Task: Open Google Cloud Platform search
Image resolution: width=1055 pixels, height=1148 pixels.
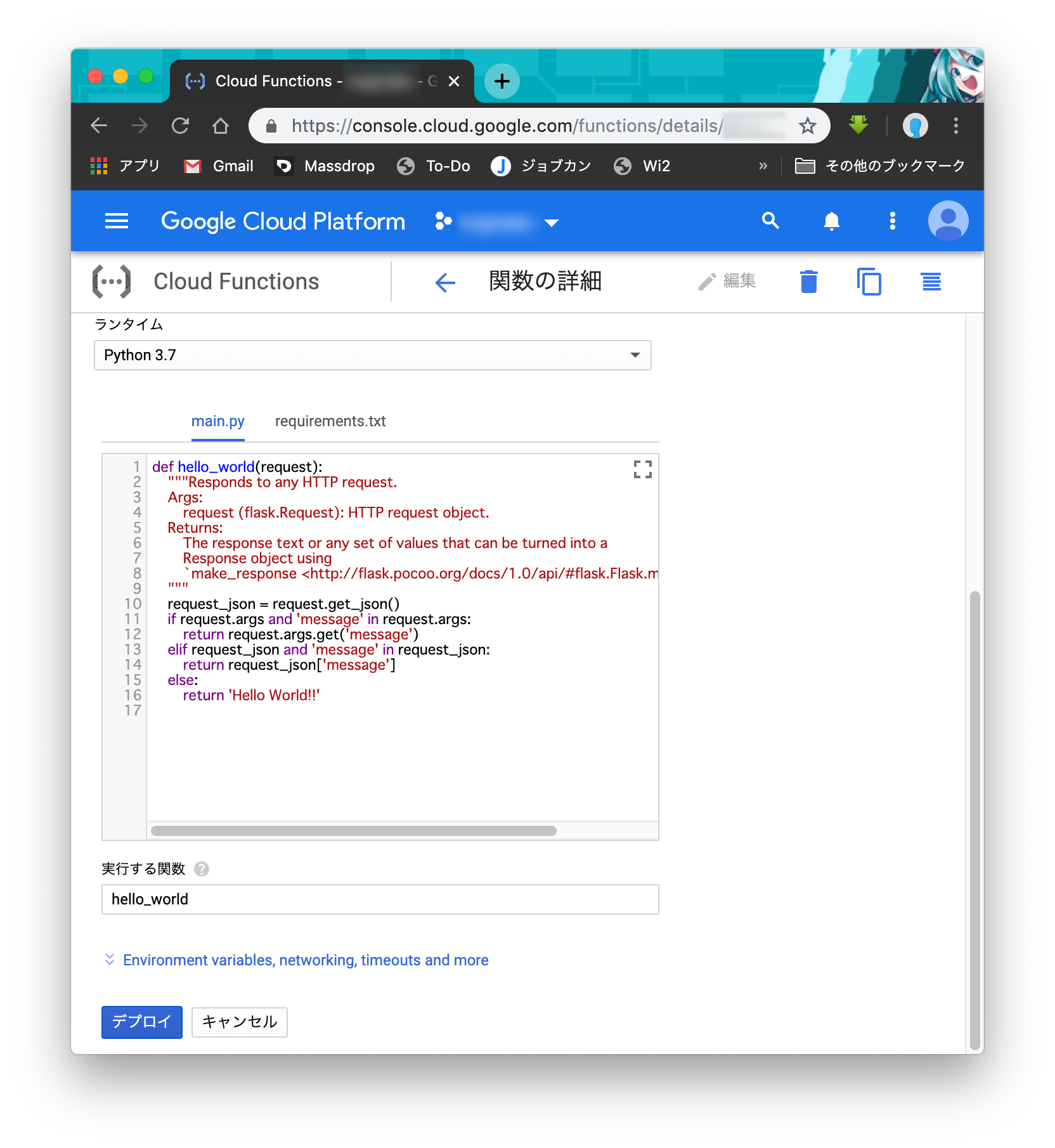Action: [769, 221]
